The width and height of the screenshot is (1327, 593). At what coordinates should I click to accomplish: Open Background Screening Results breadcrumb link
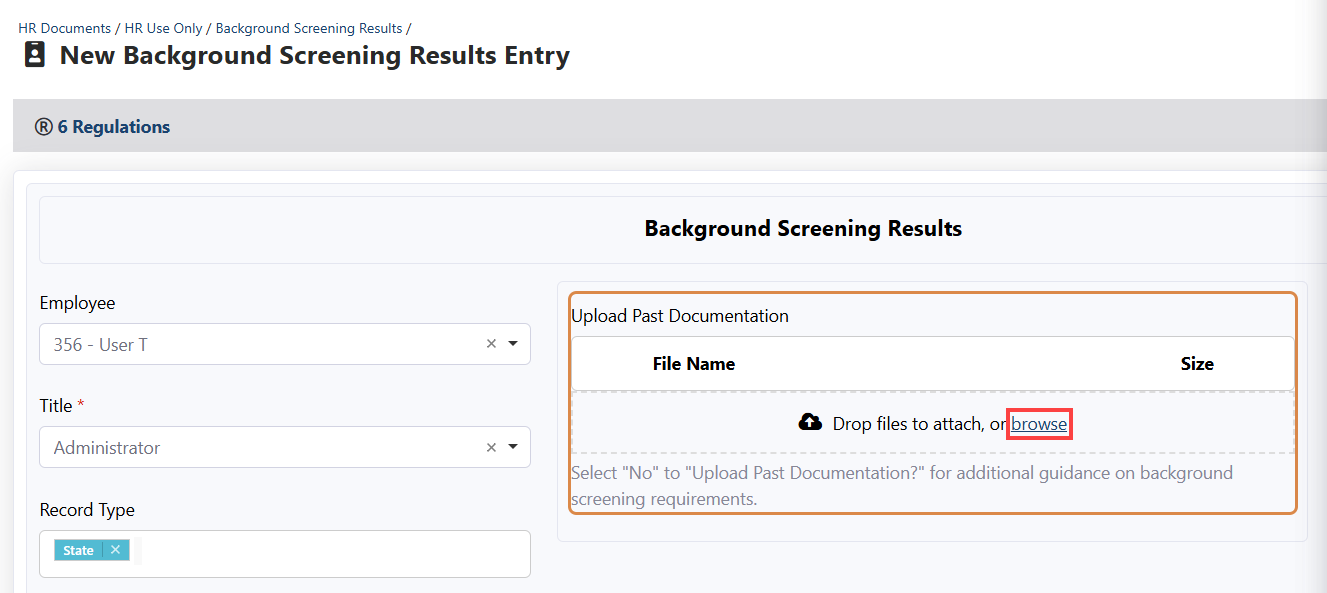click(309, 28)
